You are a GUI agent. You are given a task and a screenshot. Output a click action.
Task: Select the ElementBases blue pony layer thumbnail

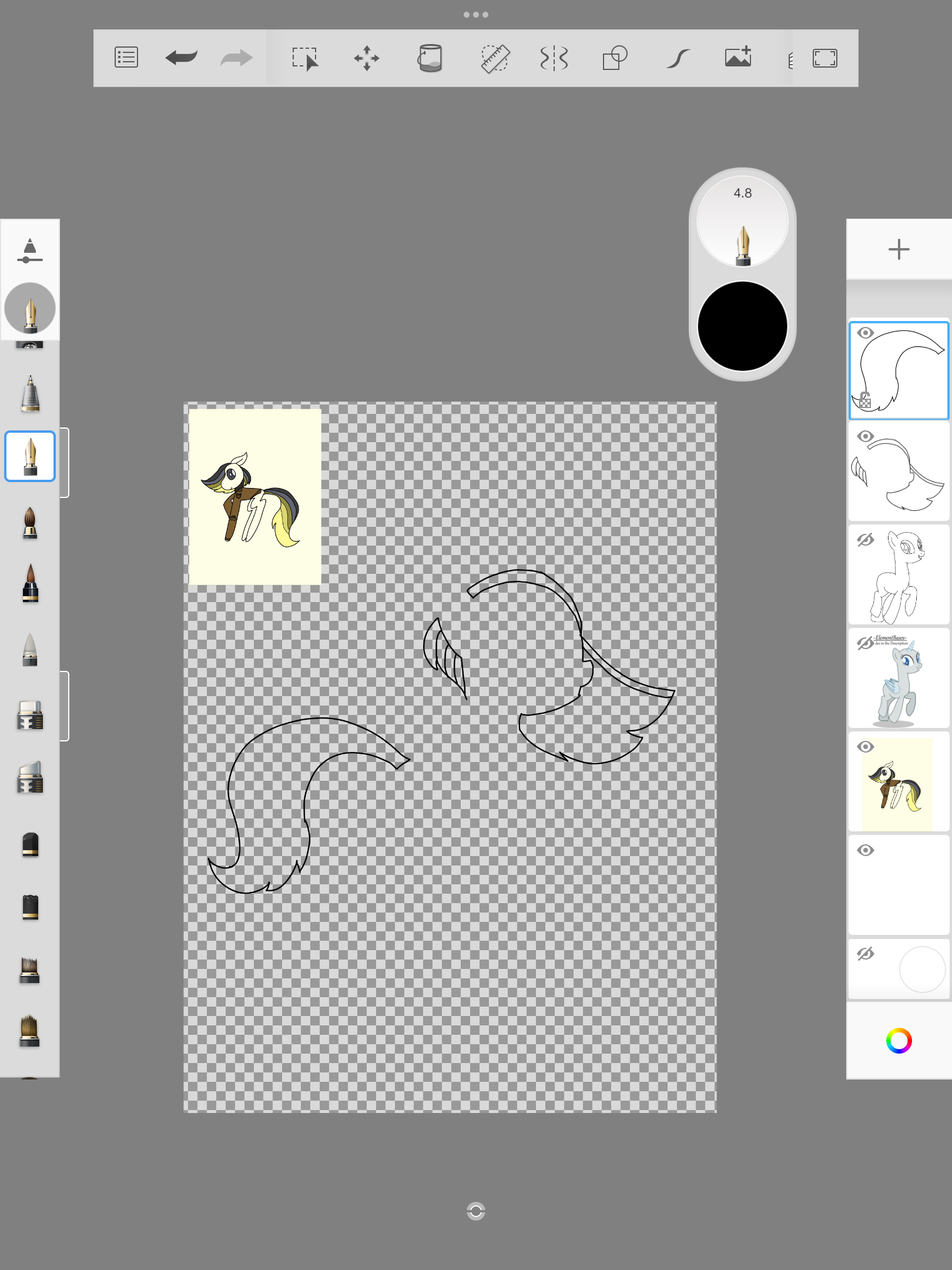click(x=899, y=679)
